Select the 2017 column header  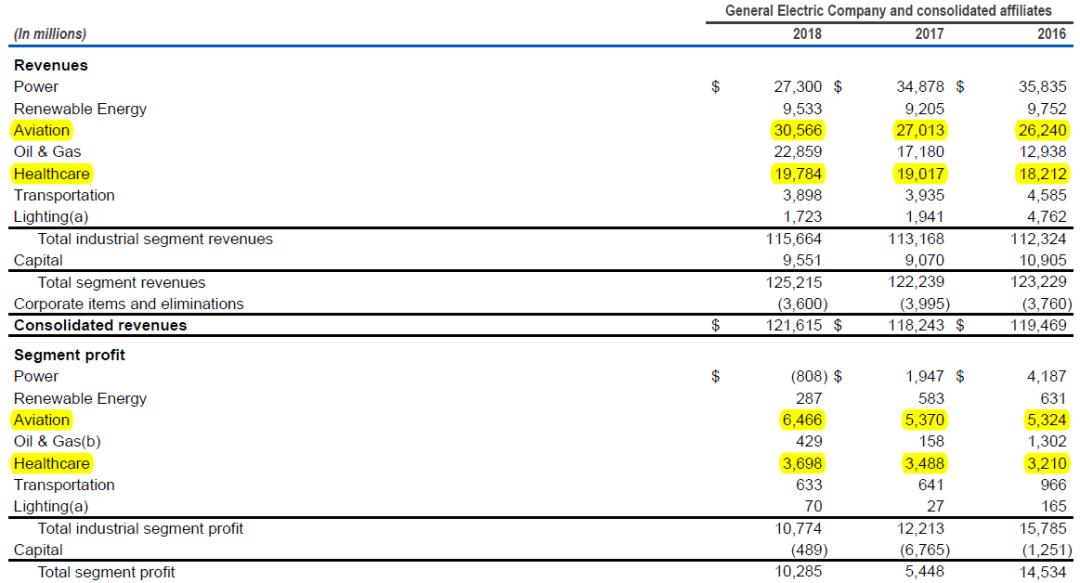coord(929,34)
